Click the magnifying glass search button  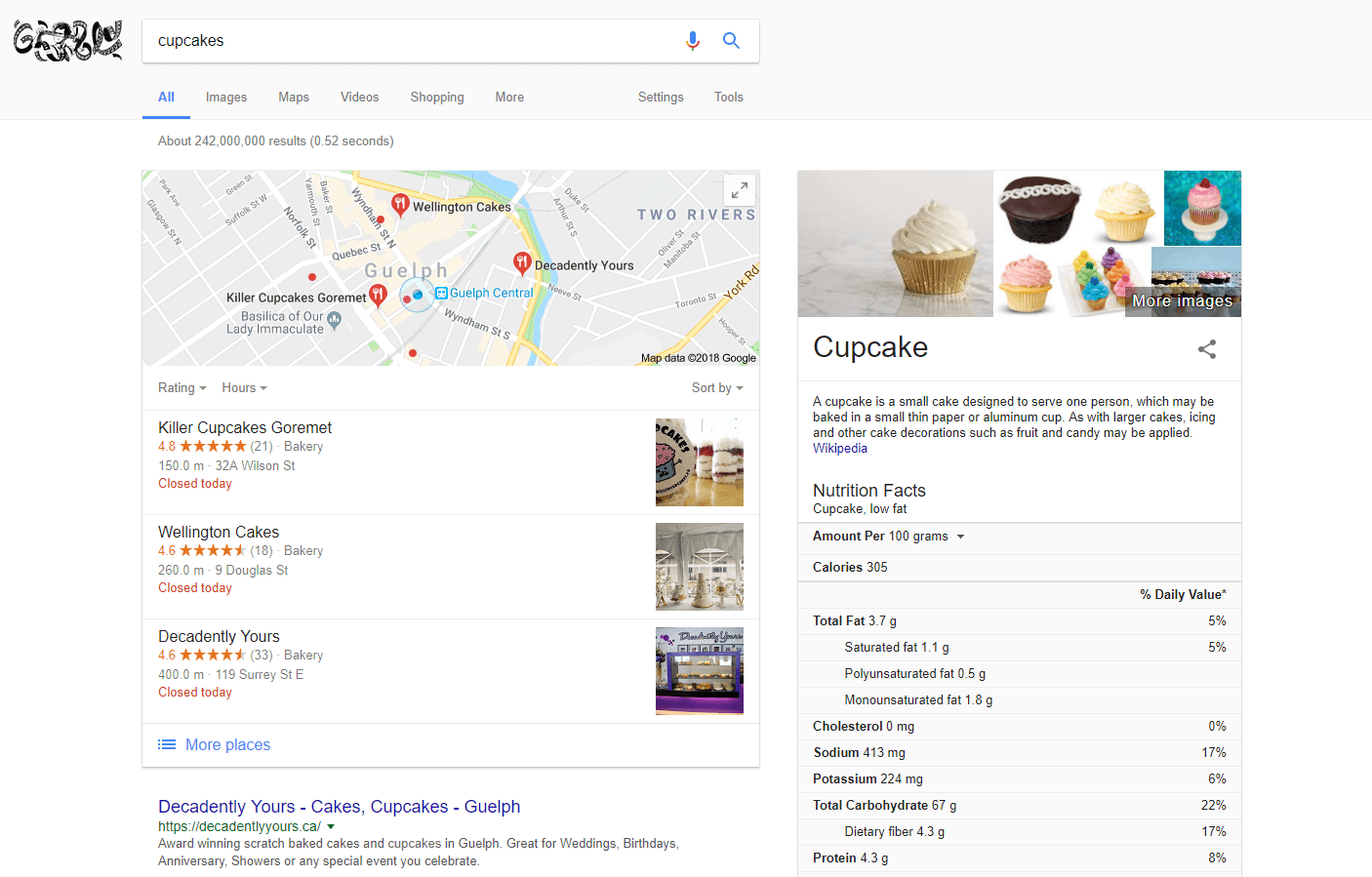point(731,41)
